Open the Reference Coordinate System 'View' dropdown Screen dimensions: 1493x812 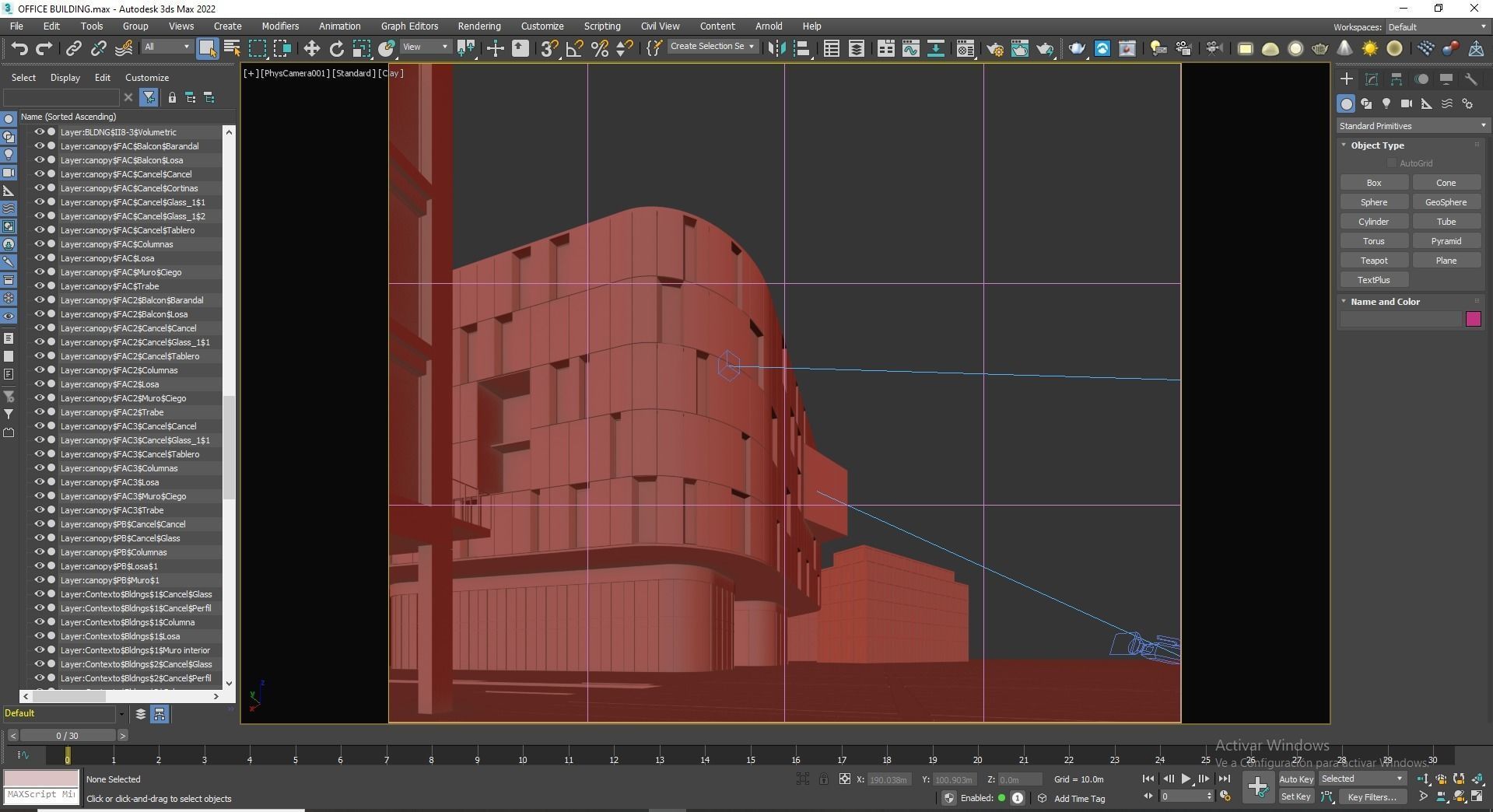click(426, 47)
